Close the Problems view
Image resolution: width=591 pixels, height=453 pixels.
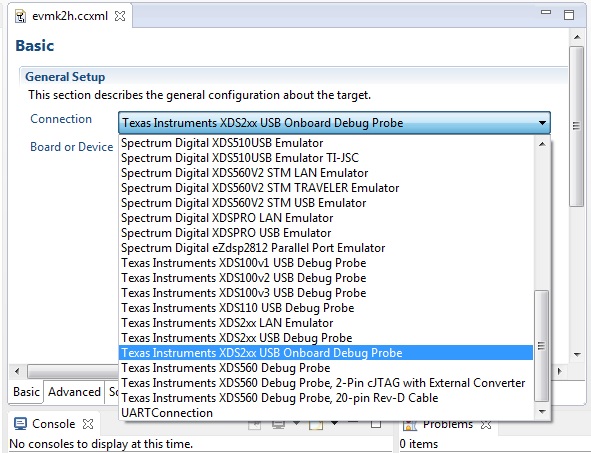click(x=486, y=425)
